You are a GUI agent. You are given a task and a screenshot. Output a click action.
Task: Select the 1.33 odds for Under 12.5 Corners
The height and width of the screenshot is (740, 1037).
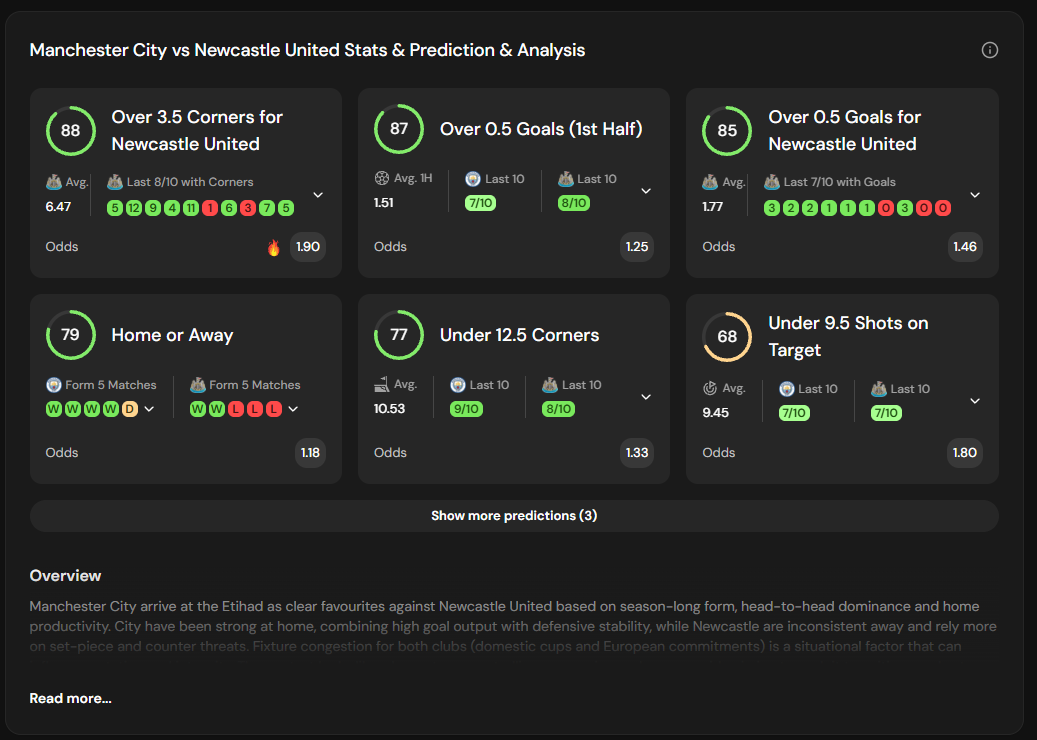[637, 453]
